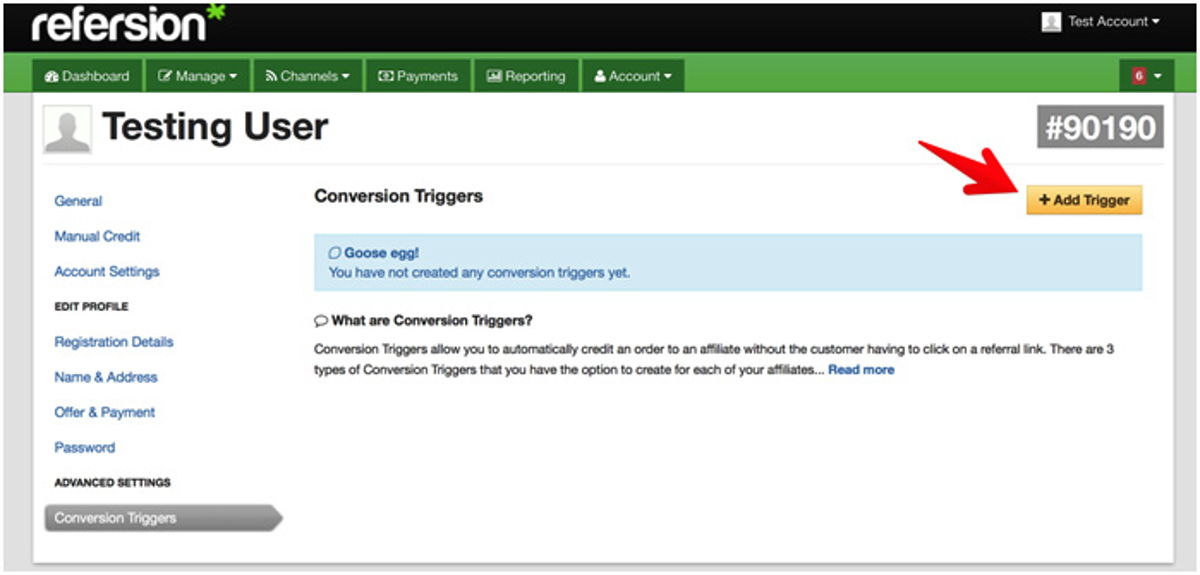The height and width of the screenshot is (575, 1200).
Task: Open the Password section
Action: coord(85,447)
